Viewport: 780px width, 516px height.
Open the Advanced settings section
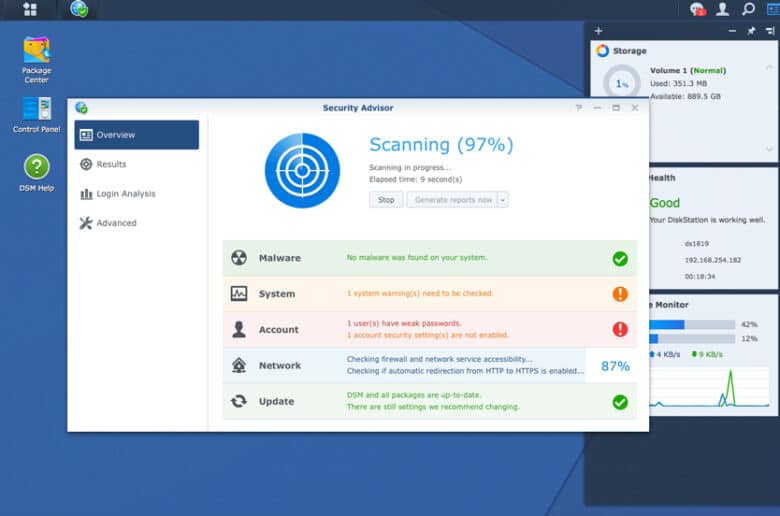coord(137,223)
